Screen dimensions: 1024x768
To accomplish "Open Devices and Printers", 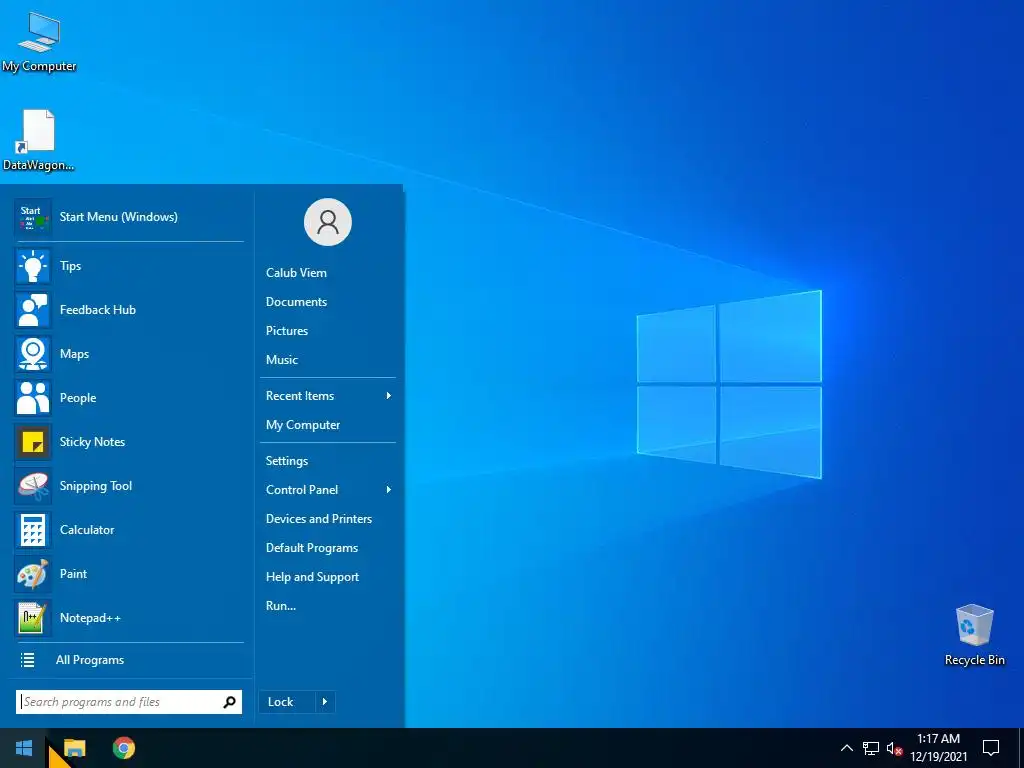I will 319,519.
